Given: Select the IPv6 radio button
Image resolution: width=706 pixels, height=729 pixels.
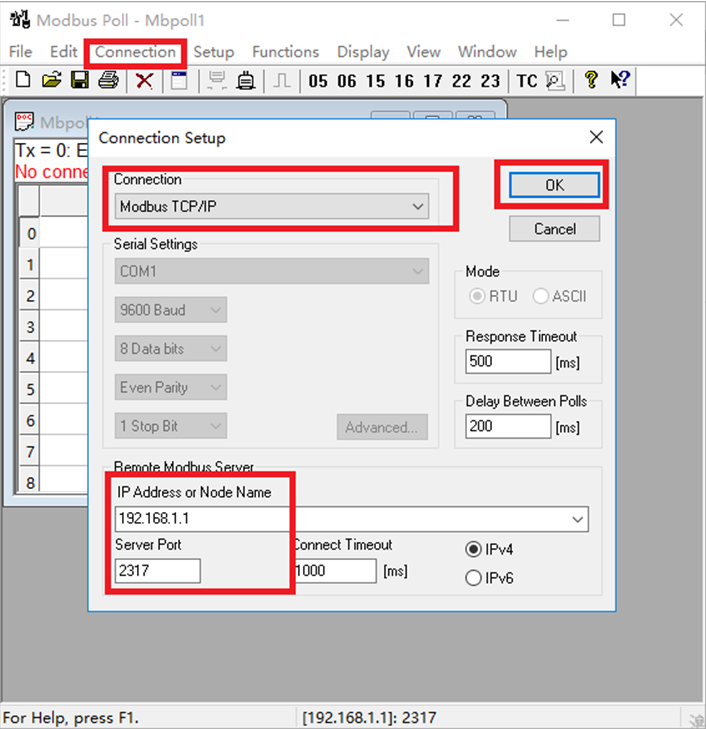Looking at the screenshot, I should (x=474, y=578).
